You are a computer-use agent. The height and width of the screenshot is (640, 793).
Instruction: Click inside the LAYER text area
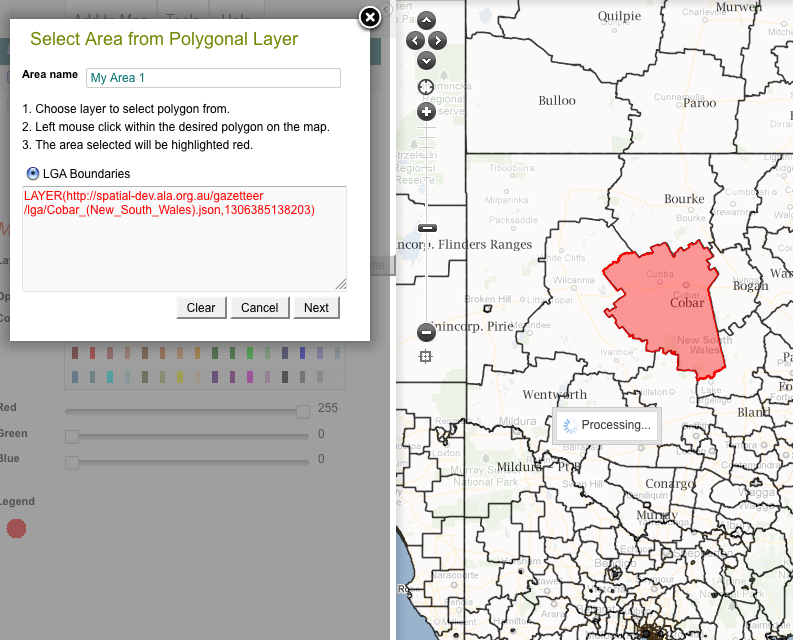pos(184,250)
